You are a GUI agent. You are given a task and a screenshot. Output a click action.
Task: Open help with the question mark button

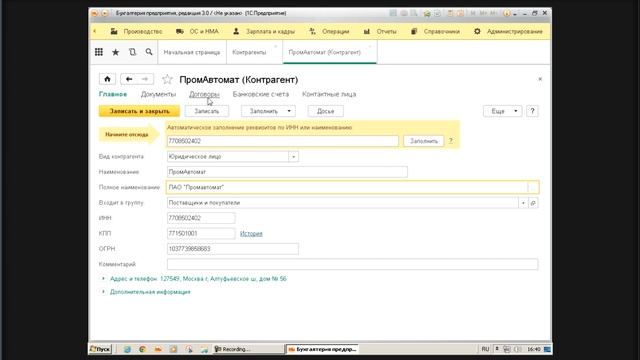532,111
